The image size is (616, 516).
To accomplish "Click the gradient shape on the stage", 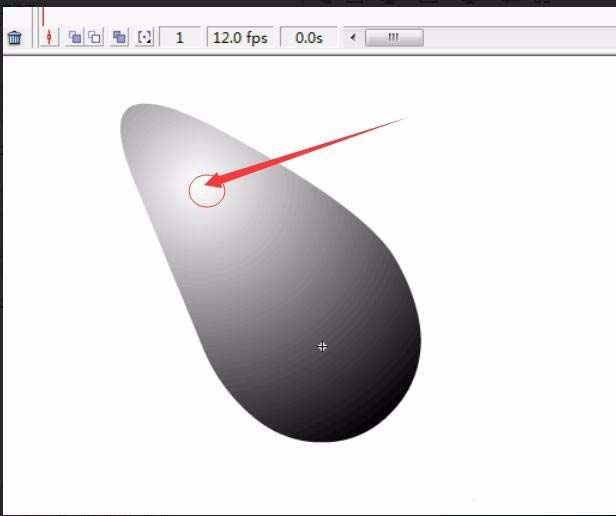I will [270, 273].
